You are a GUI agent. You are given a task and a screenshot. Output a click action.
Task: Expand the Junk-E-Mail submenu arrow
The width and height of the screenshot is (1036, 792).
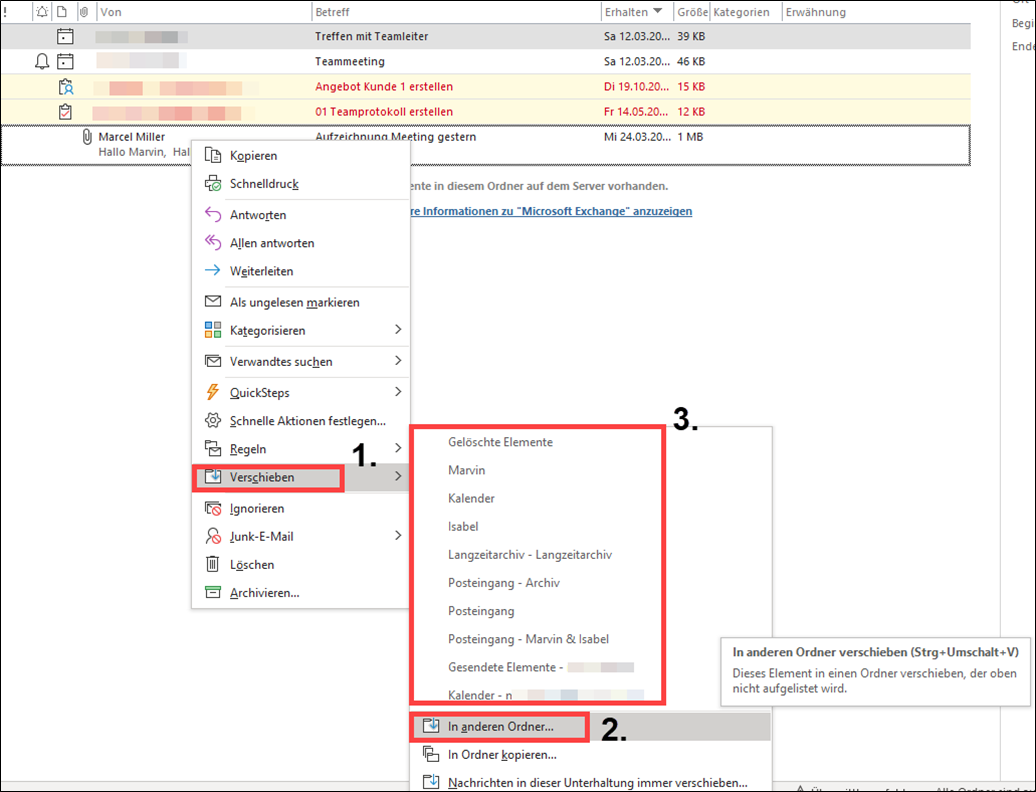(398, 535)
